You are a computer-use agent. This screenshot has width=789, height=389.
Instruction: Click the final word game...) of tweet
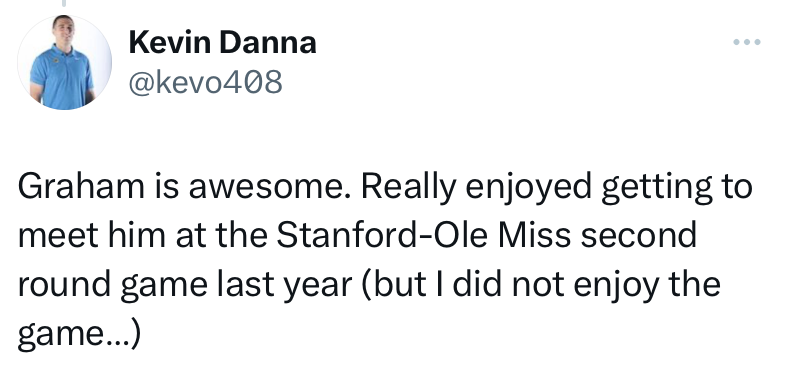[79, 334]
